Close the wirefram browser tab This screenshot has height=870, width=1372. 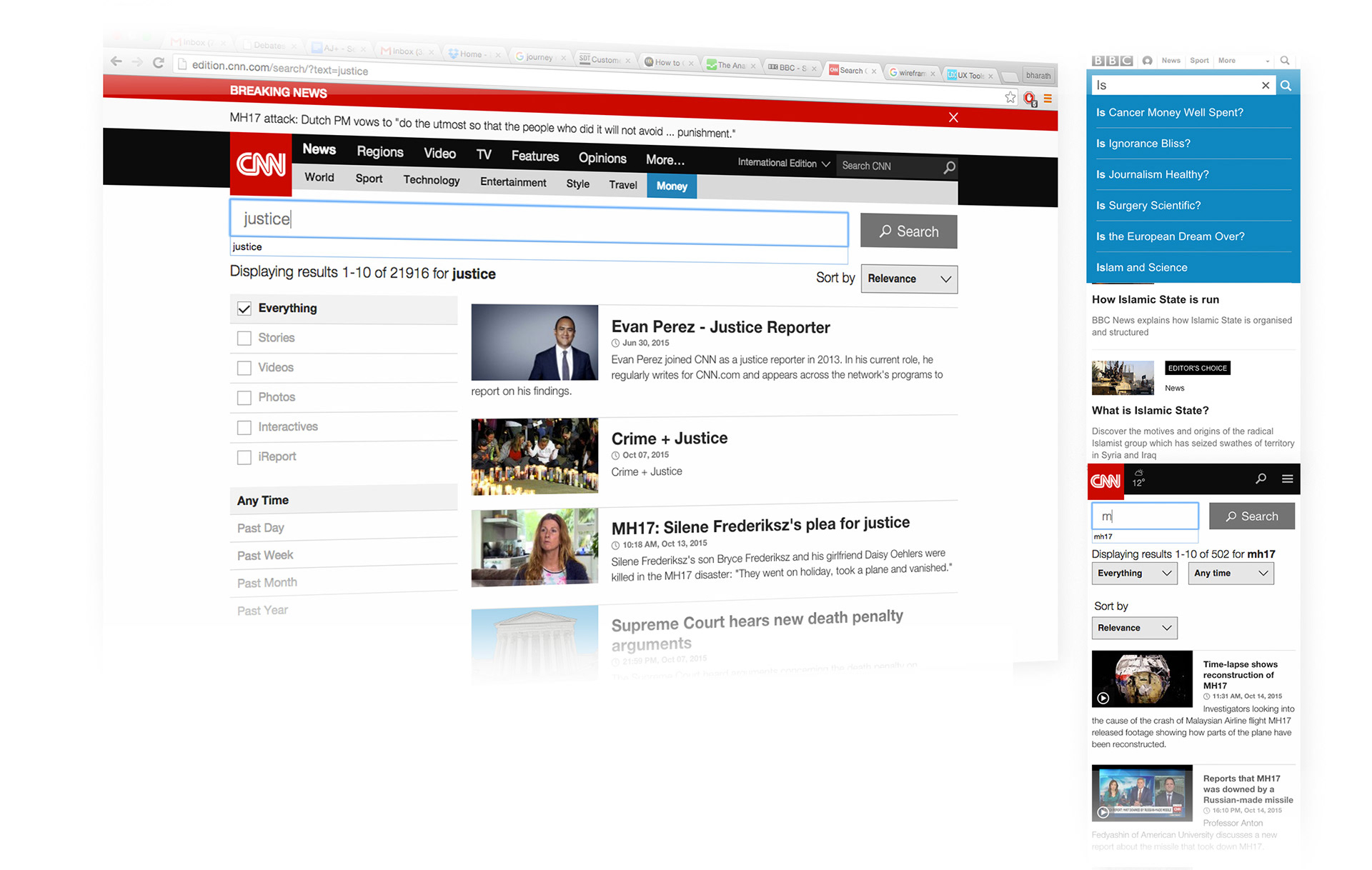coord(933,74)
